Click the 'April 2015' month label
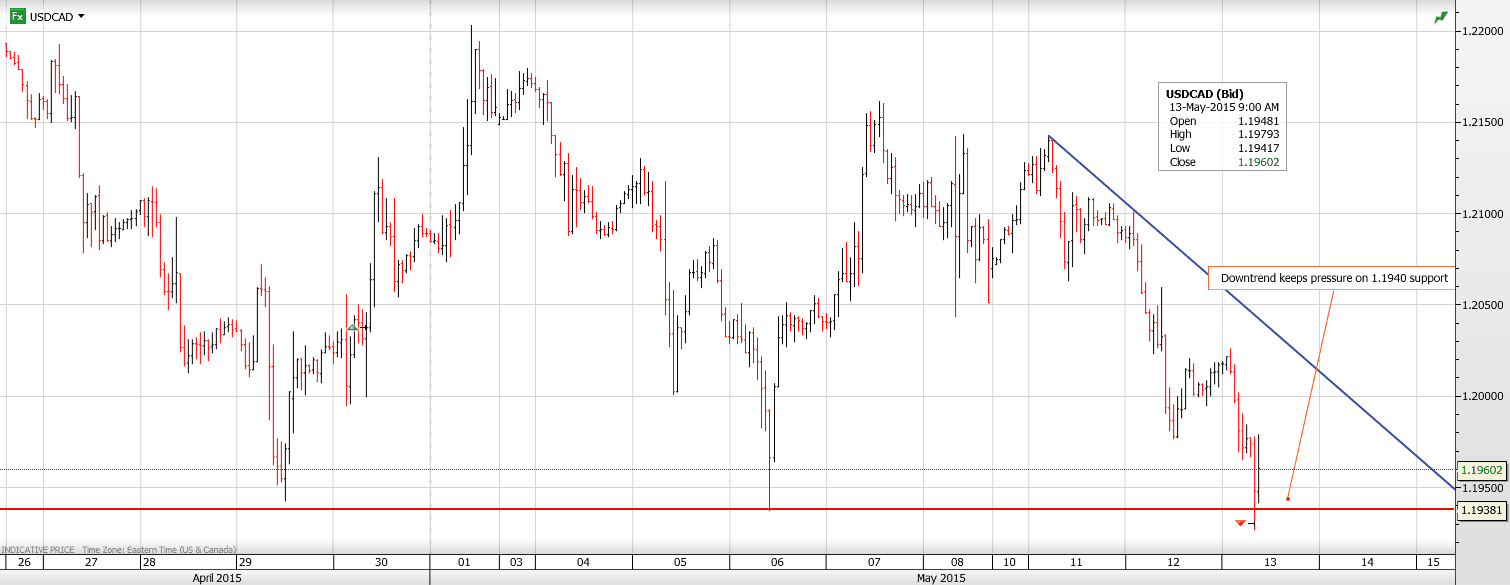This screenshot has height=585, width=1510. coord(215,578)
